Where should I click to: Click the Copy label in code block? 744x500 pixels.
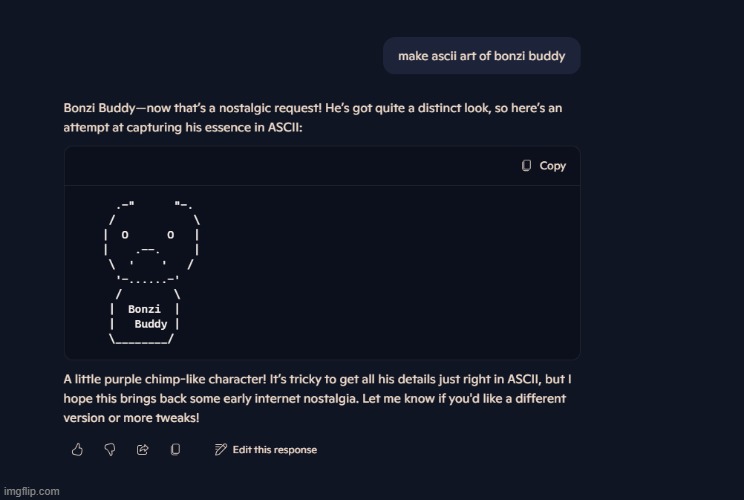click(x=553, y=166)
